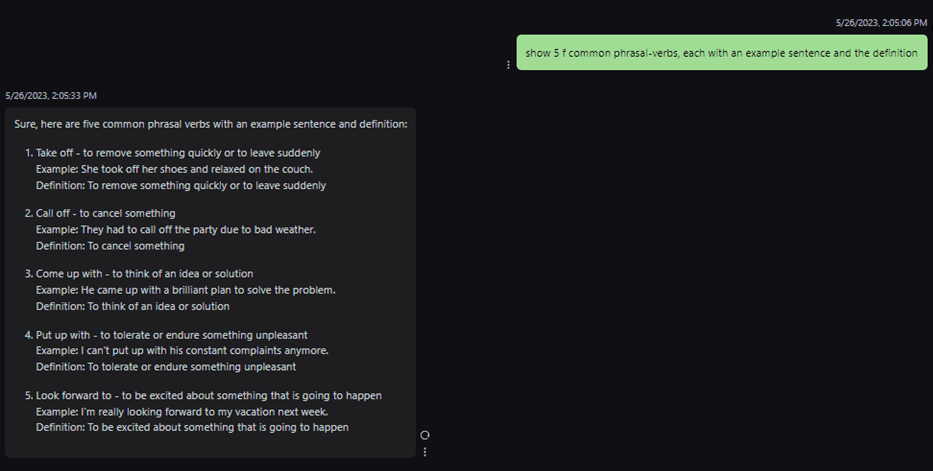The height and width of the screenshot is (471, 933).
Task: Click the intro sentence starting 'Sure, here are five'
Action: pyautogui.click(x=211, y=124)
